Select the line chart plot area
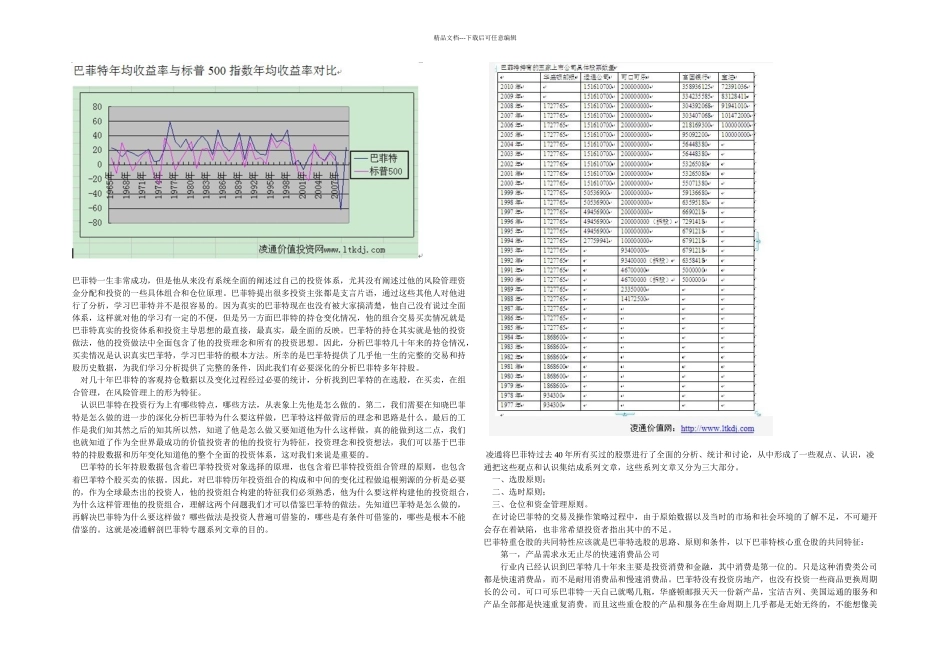The height and width of the screenshot is (672, 950). coord(228,164)
